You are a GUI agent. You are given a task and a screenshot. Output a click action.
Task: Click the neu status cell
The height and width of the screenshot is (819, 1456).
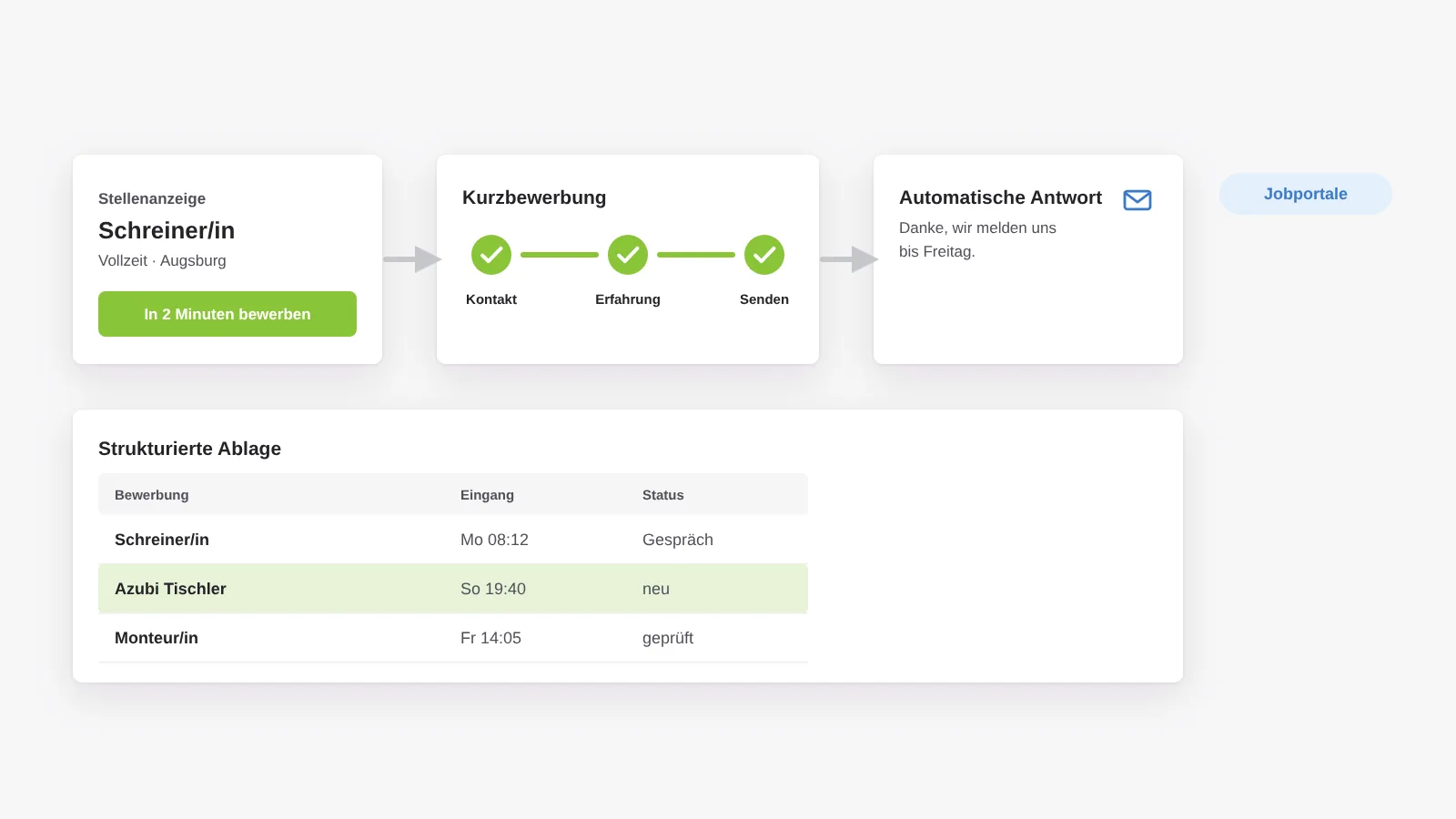[656, 589]
